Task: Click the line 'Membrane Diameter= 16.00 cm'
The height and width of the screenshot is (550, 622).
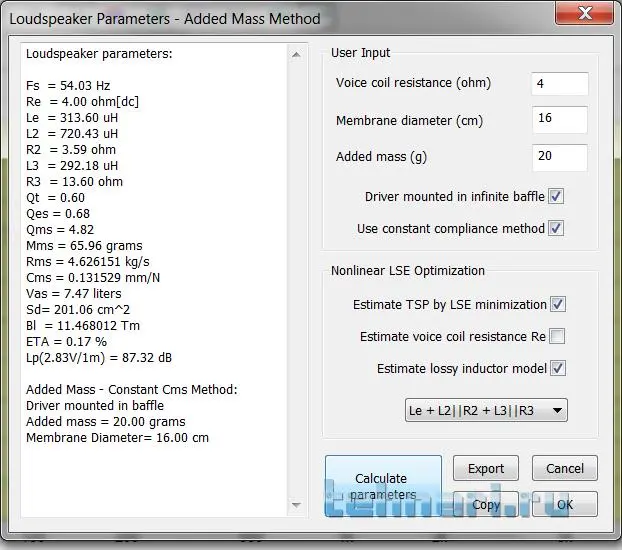Action: 117,437
